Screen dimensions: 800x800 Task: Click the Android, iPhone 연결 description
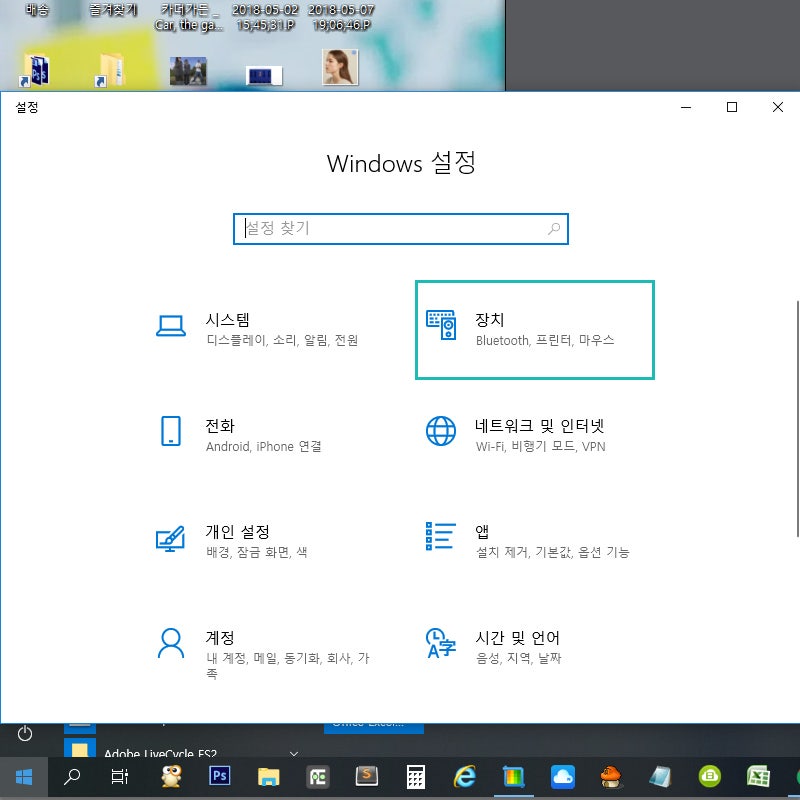tap(264, 446)
